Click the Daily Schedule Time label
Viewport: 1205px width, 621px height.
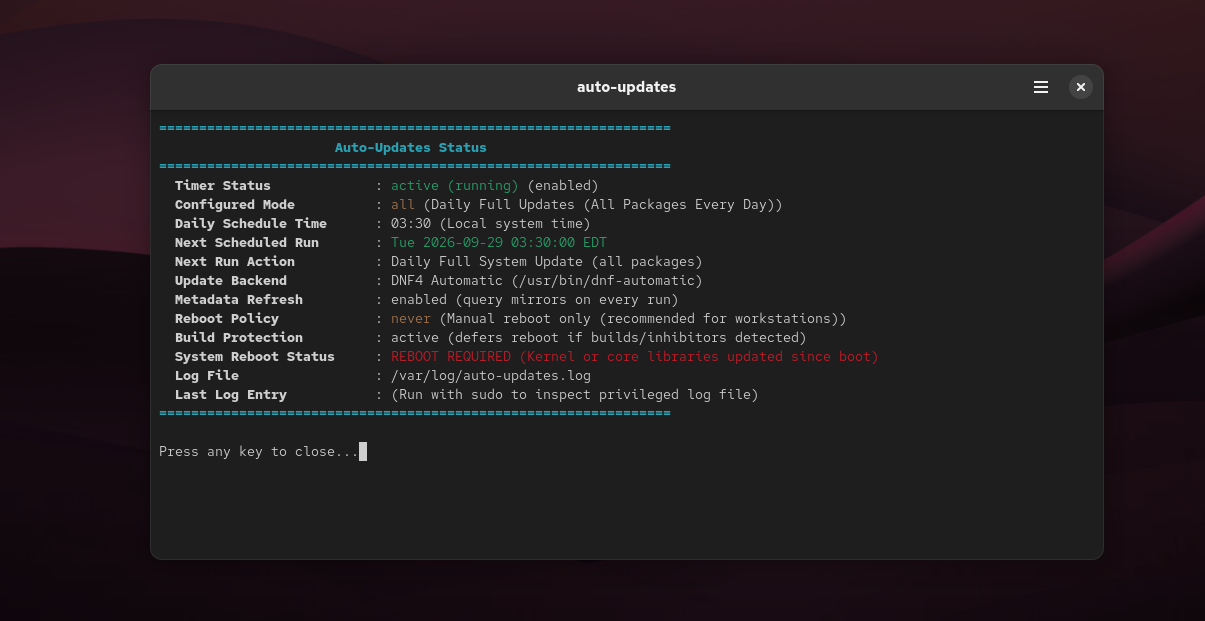(251, 223)
